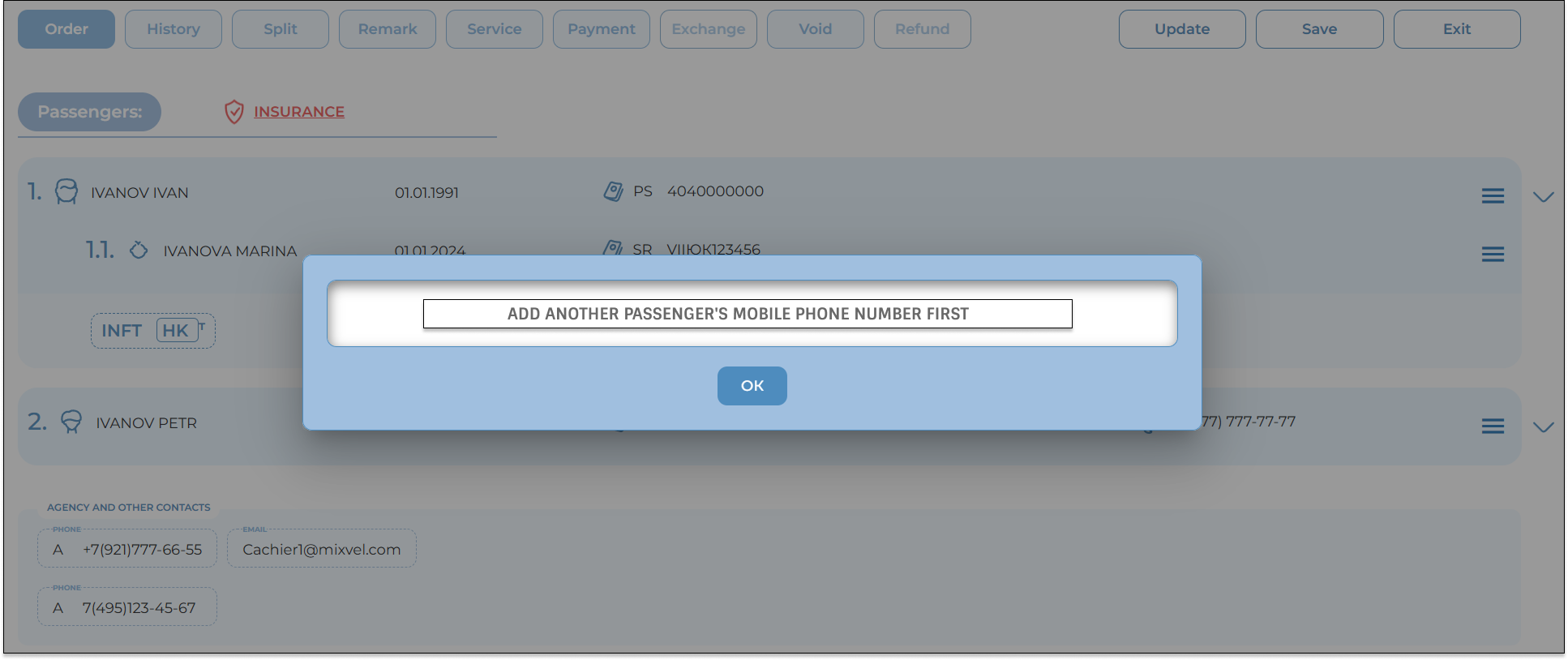Open the hamburger menu for IVANOV PETR
Viewport: 1568px width, 660px height.
tap(1493, 426)
